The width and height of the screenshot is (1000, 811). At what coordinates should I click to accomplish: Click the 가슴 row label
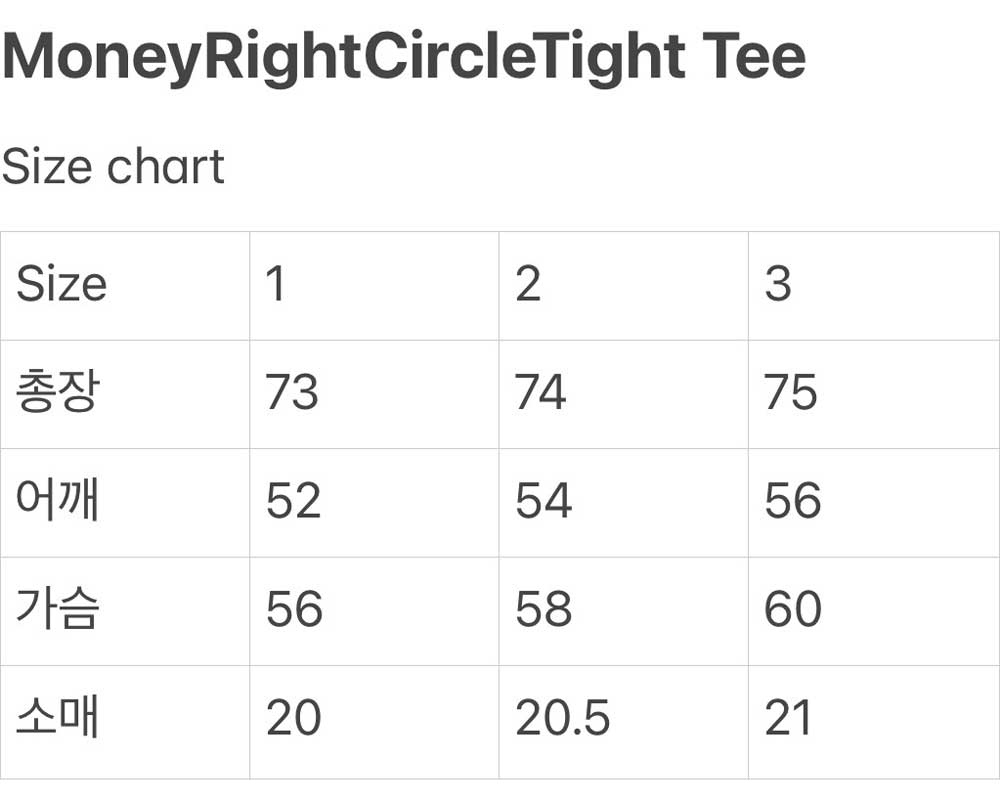[57, 608]
